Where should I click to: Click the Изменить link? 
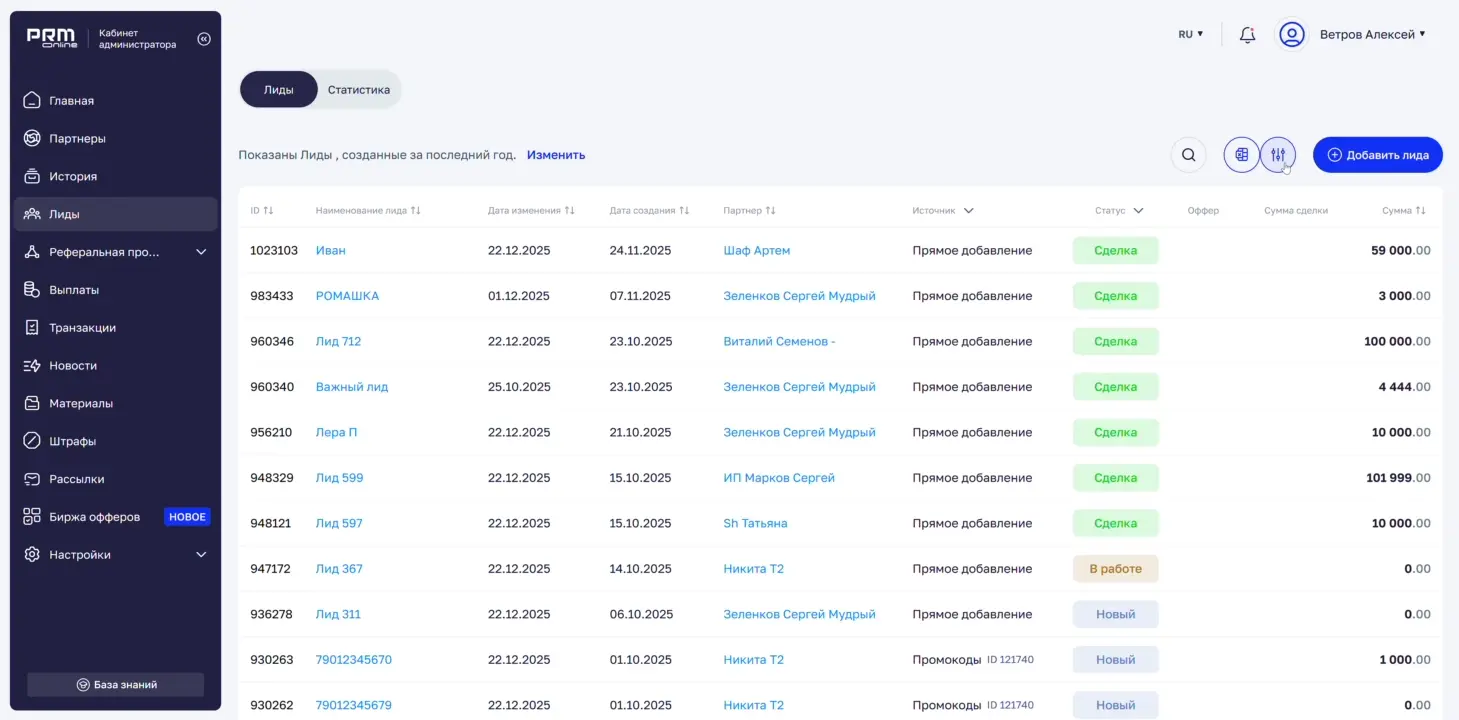556,155
